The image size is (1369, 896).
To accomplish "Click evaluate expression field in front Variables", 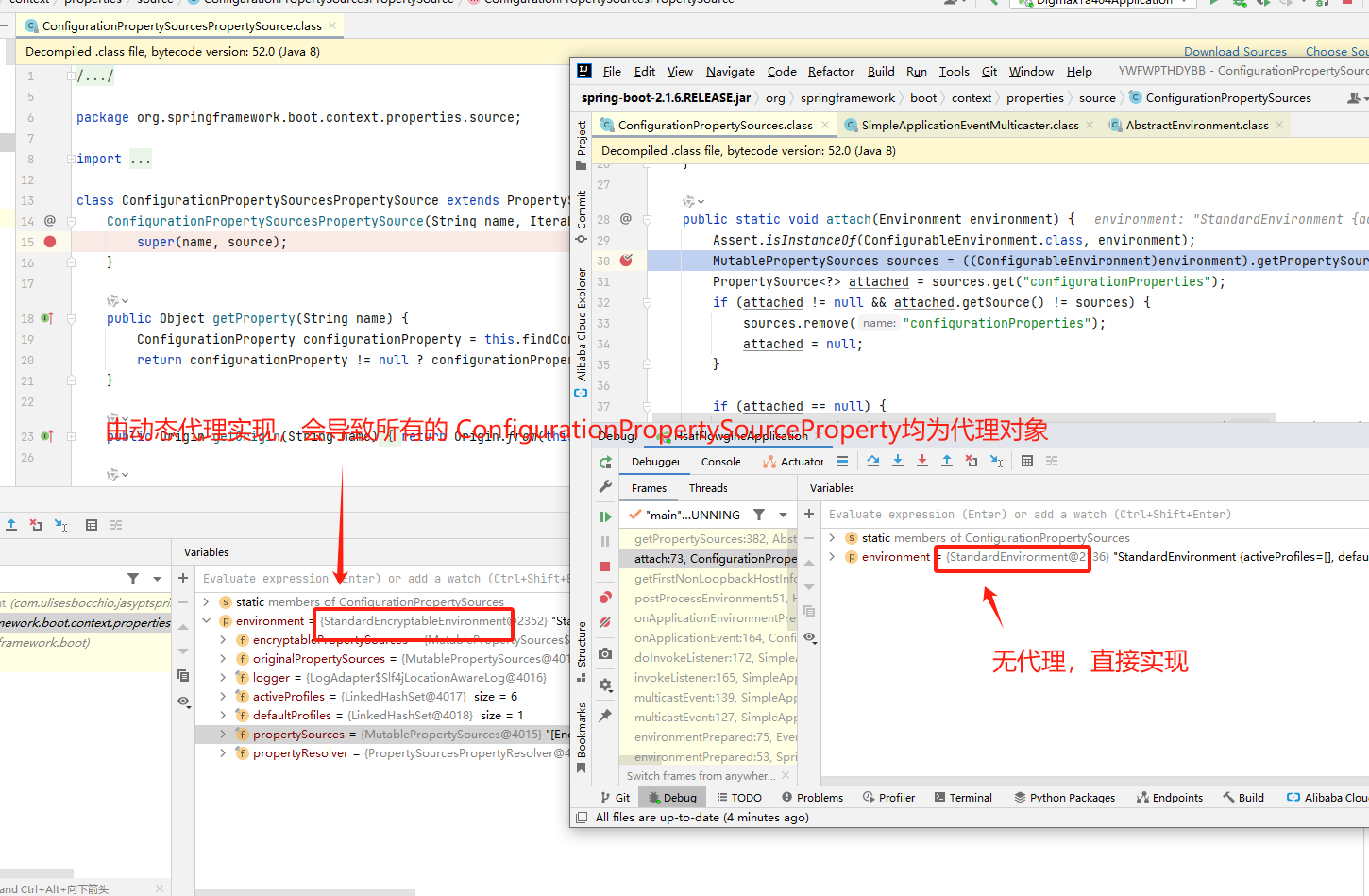I will tap(1095, 515).
